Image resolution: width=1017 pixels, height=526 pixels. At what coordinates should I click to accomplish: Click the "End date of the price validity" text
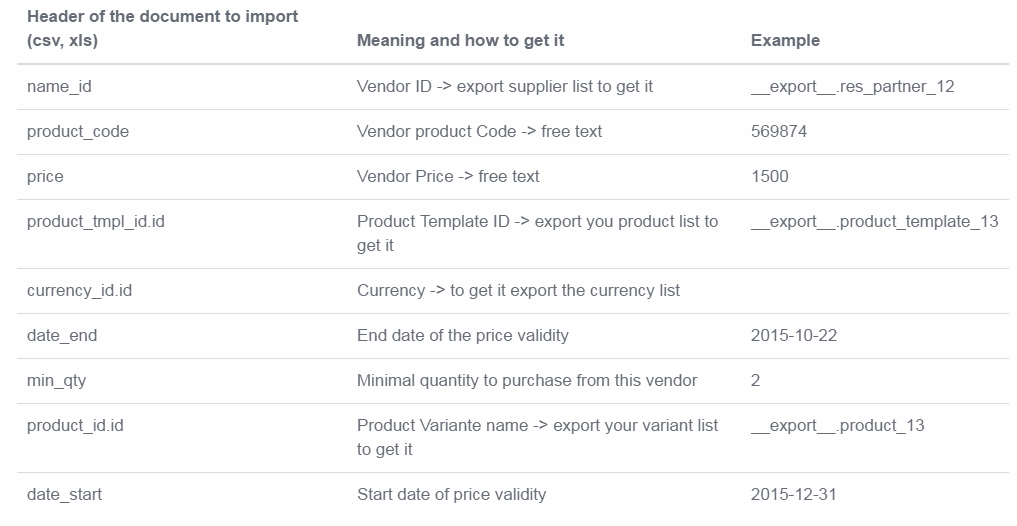tap(462, 336)
